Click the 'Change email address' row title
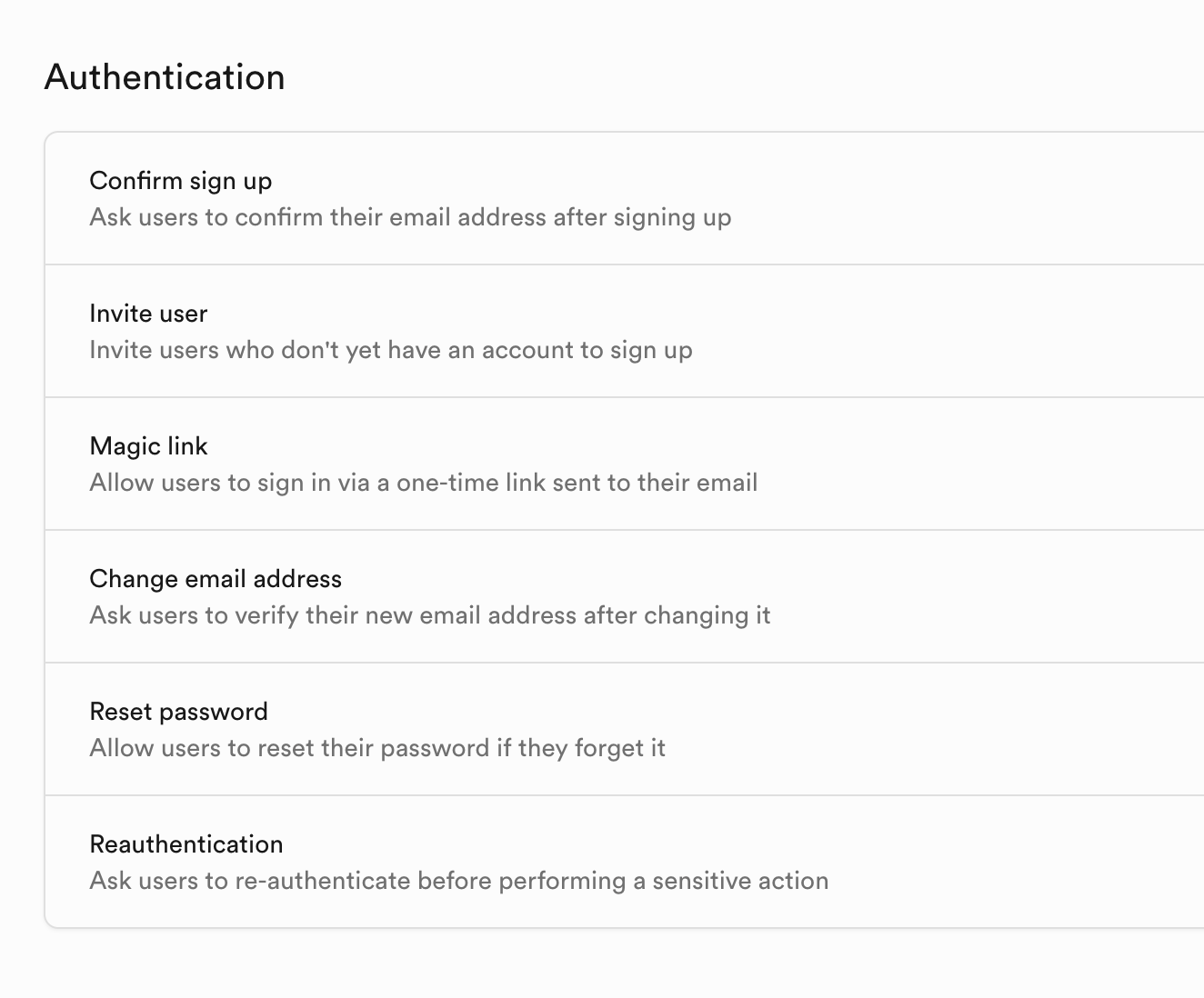1204x998 pixels. 216,579
